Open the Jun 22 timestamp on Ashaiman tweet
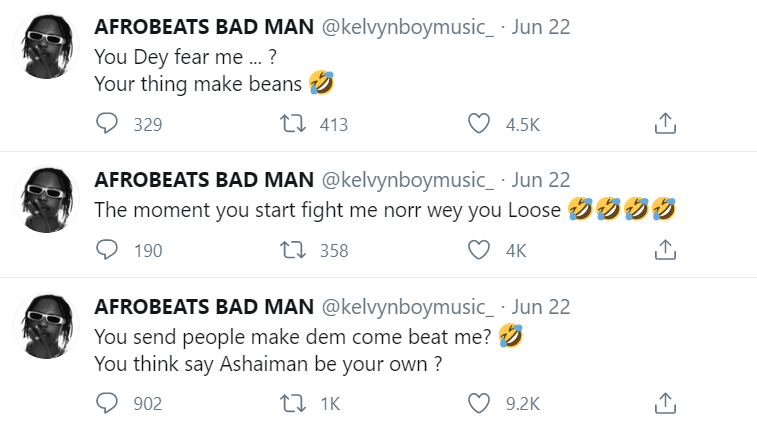757x422 pixels. 540,306
